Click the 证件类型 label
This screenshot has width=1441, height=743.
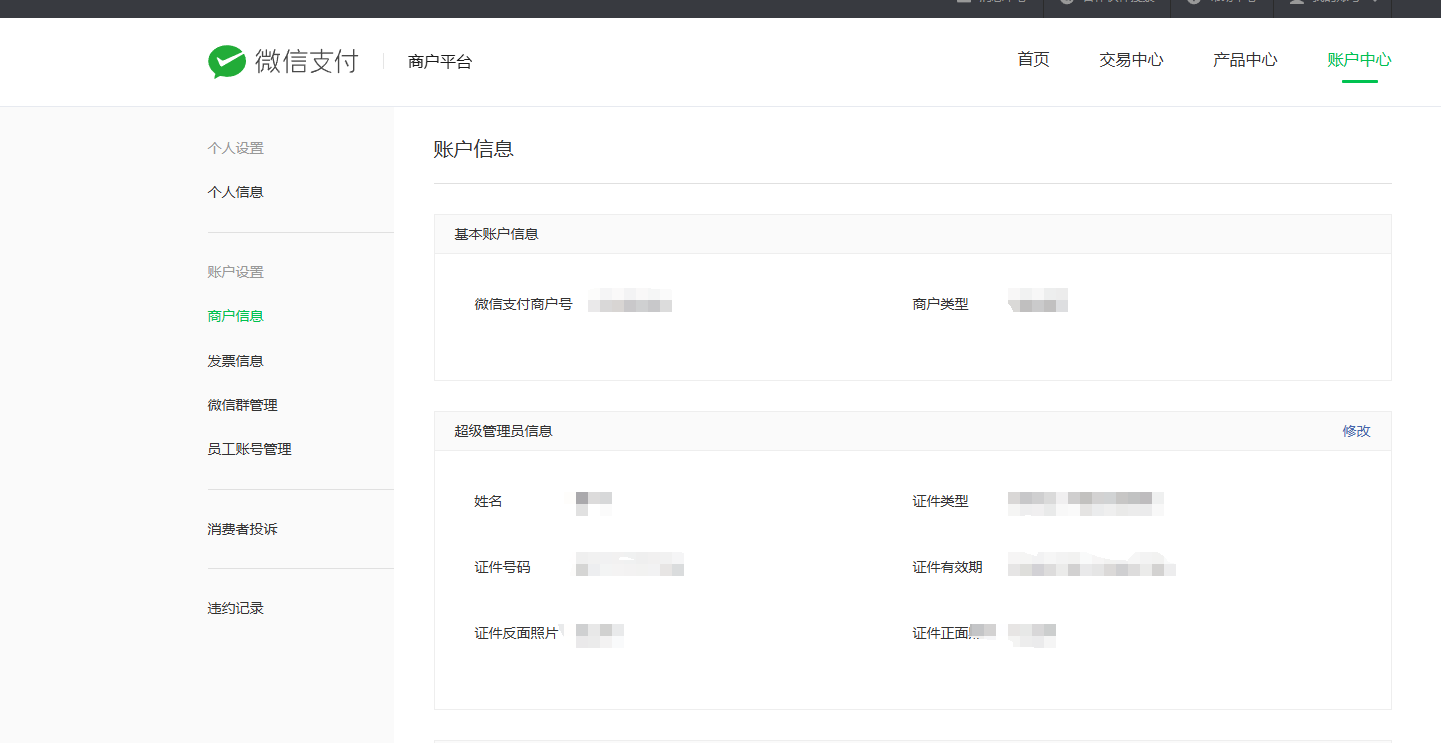tap(941, 501)
